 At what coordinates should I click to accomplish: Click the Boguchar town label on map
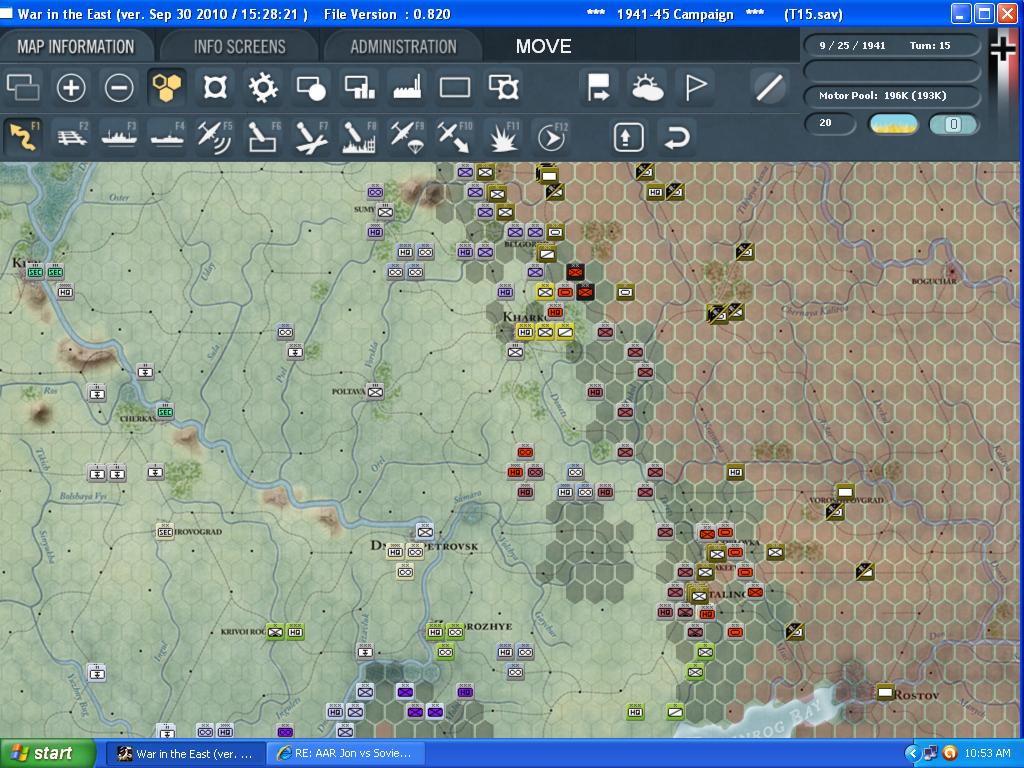(934, 281)
